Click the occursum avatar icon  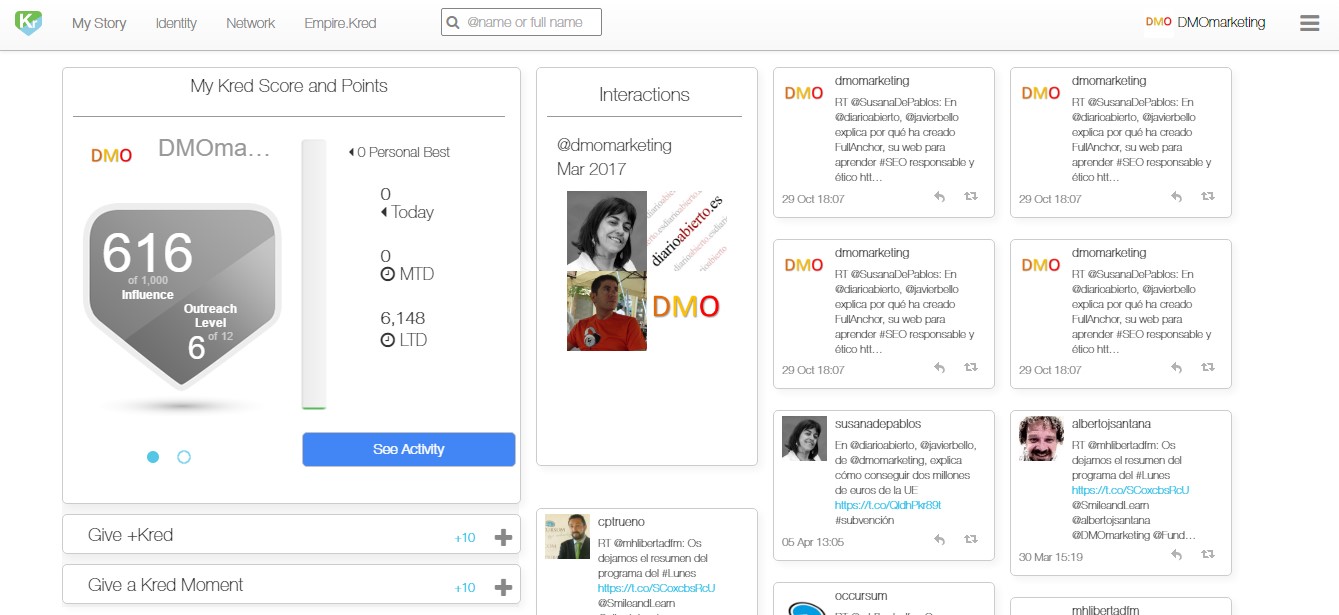coord(804,607)
